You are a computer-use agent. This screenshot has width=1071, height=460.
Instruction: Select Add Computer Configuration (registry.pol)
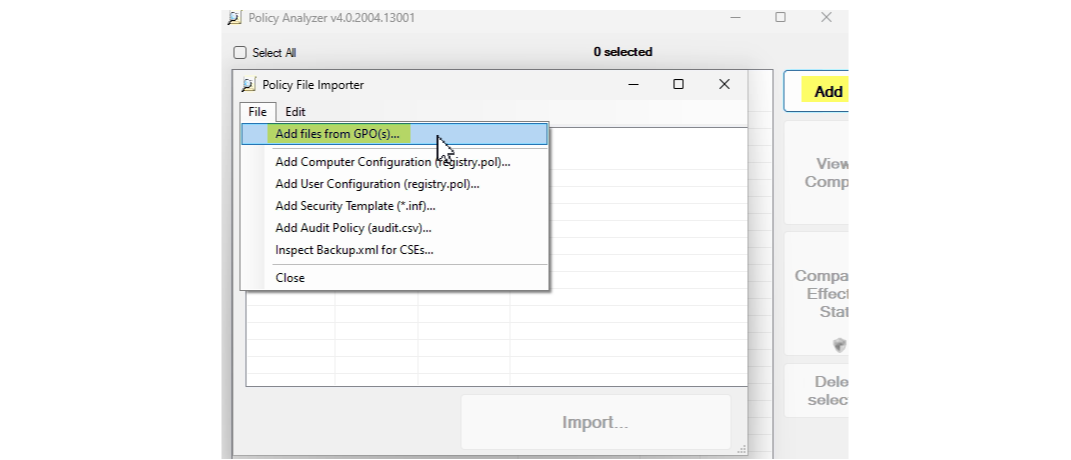(x=394, y=162)
